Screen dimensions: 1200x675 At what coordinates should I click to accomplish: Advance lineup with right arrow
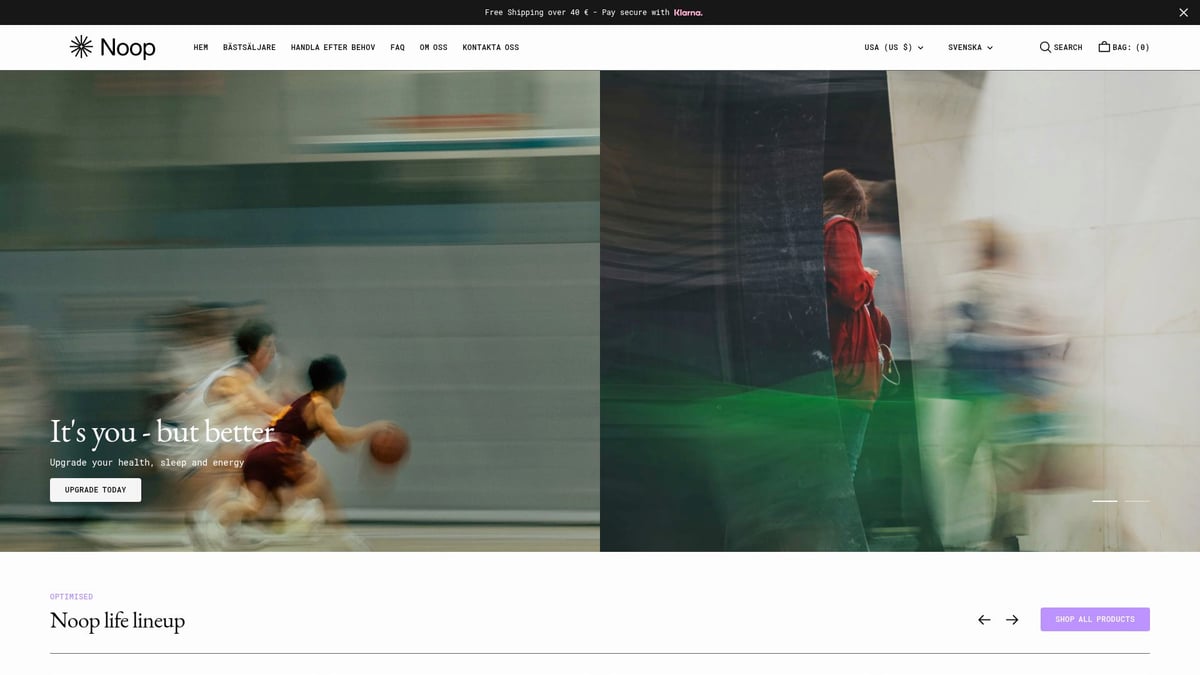point(1012,620)
